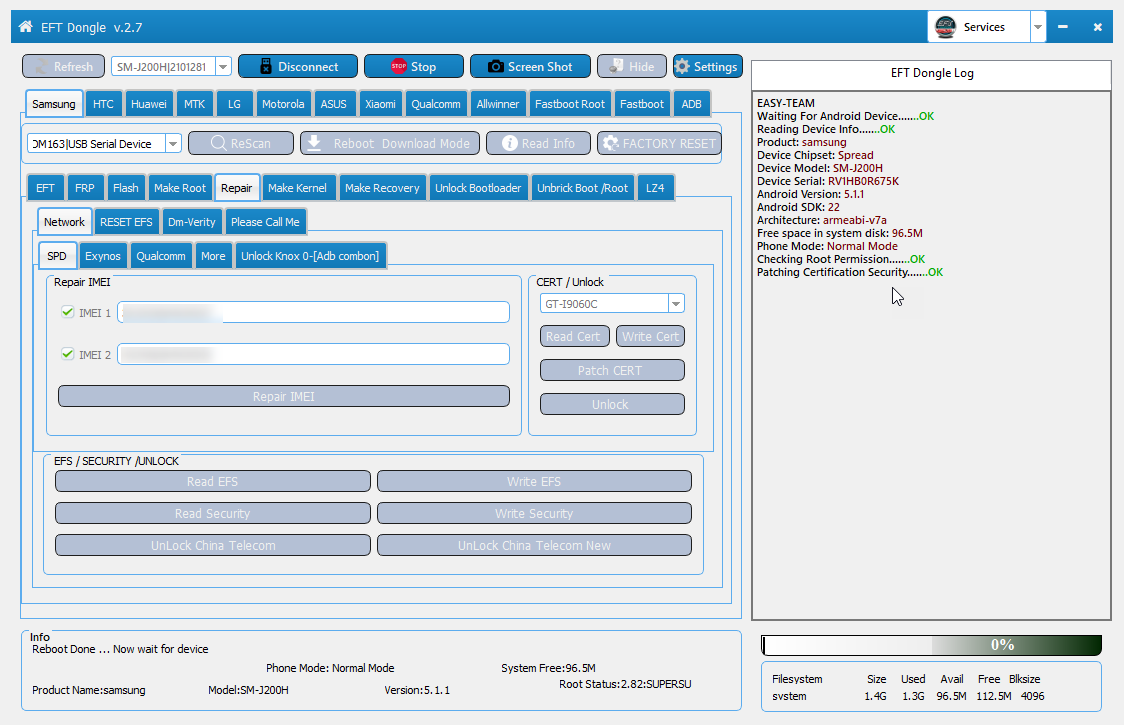The image size is (1124, 725).
Task: Click the magnifier icon on ReScan
Action: [219, 143]
